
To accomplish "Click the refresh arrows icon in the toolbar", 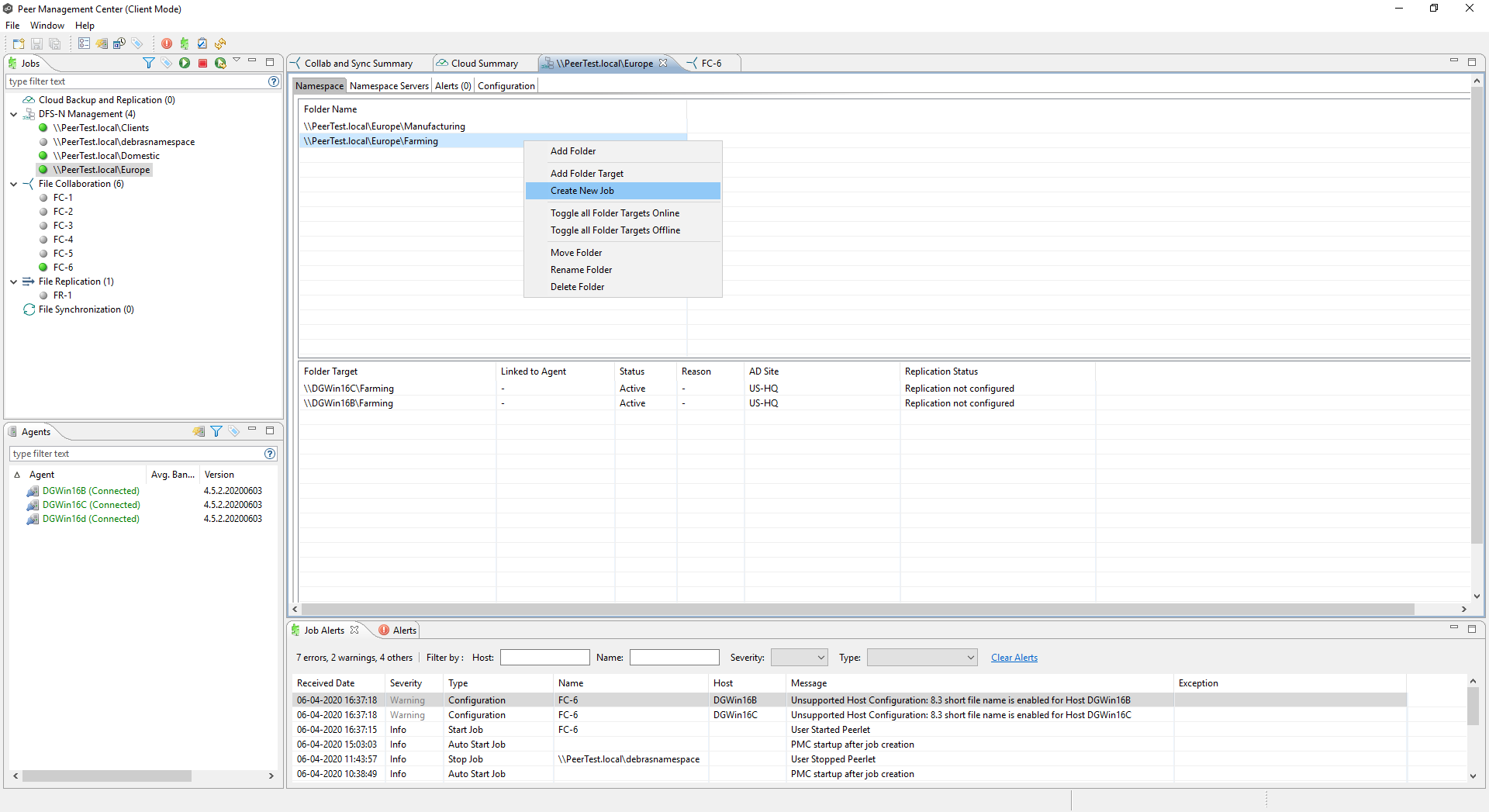I will 221,44.
